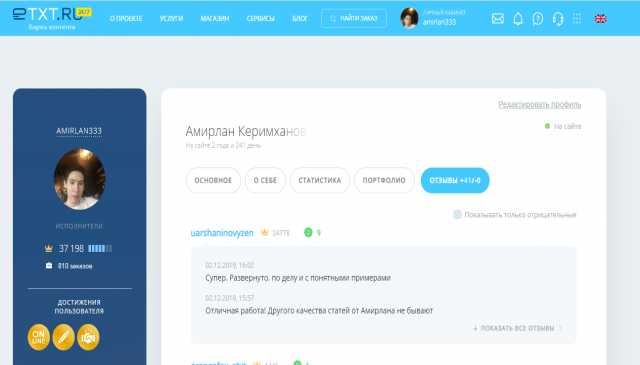The height and width of the screenshot is (365, 640).
Task: Click the Найти заказ button
Action: [353, 18]
